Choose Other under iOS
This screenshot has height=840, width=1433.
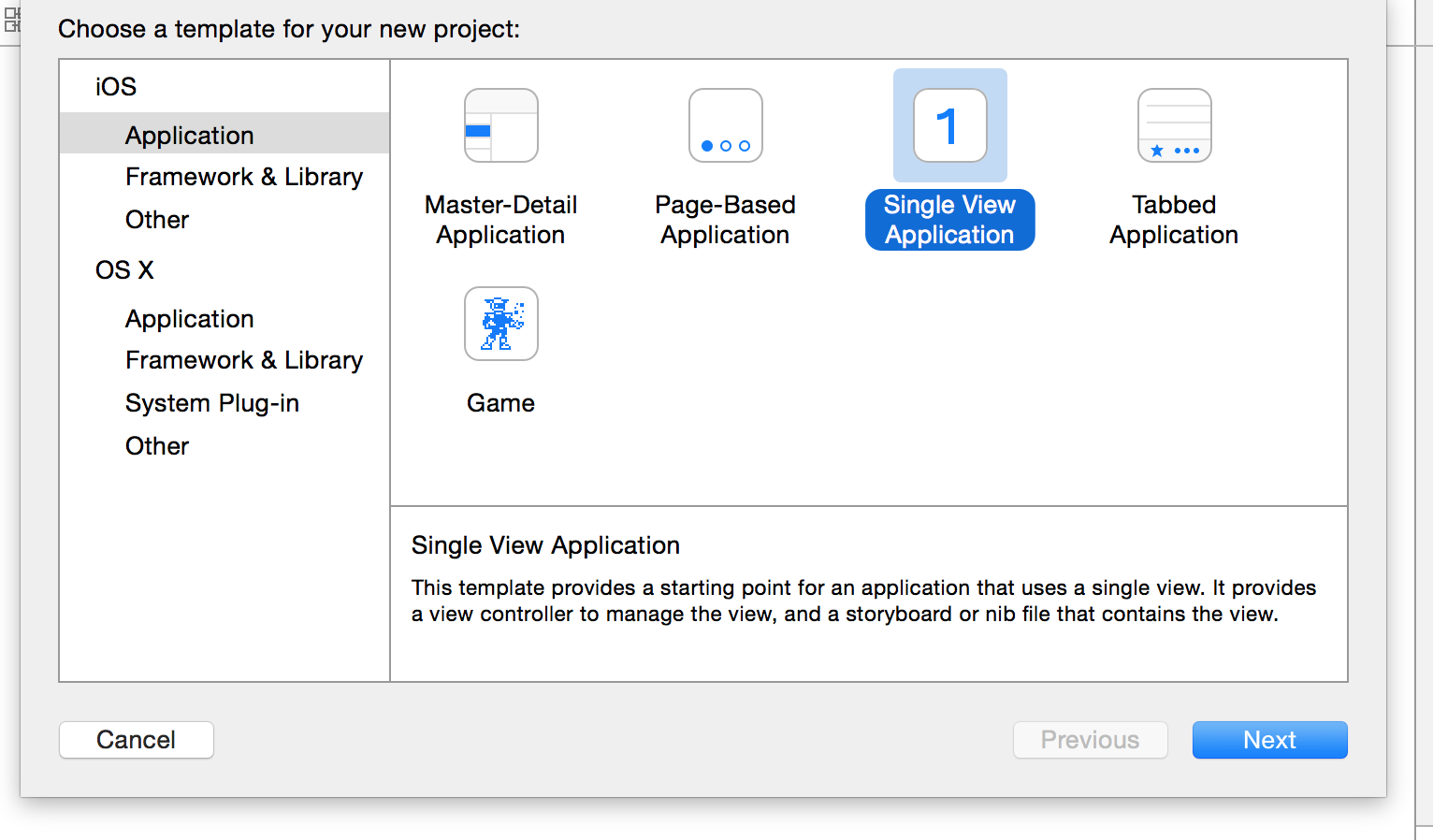click(157, 220)
